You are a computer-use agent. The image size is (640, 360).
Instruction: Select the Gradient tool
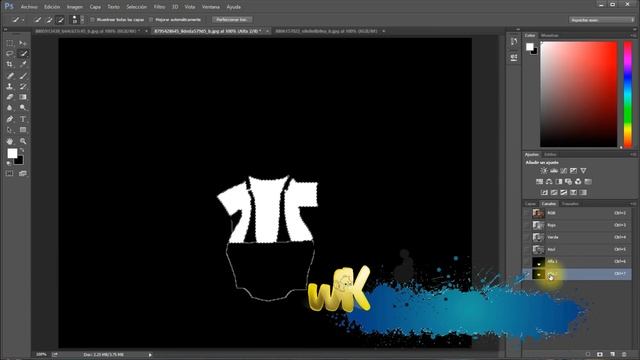23,97
